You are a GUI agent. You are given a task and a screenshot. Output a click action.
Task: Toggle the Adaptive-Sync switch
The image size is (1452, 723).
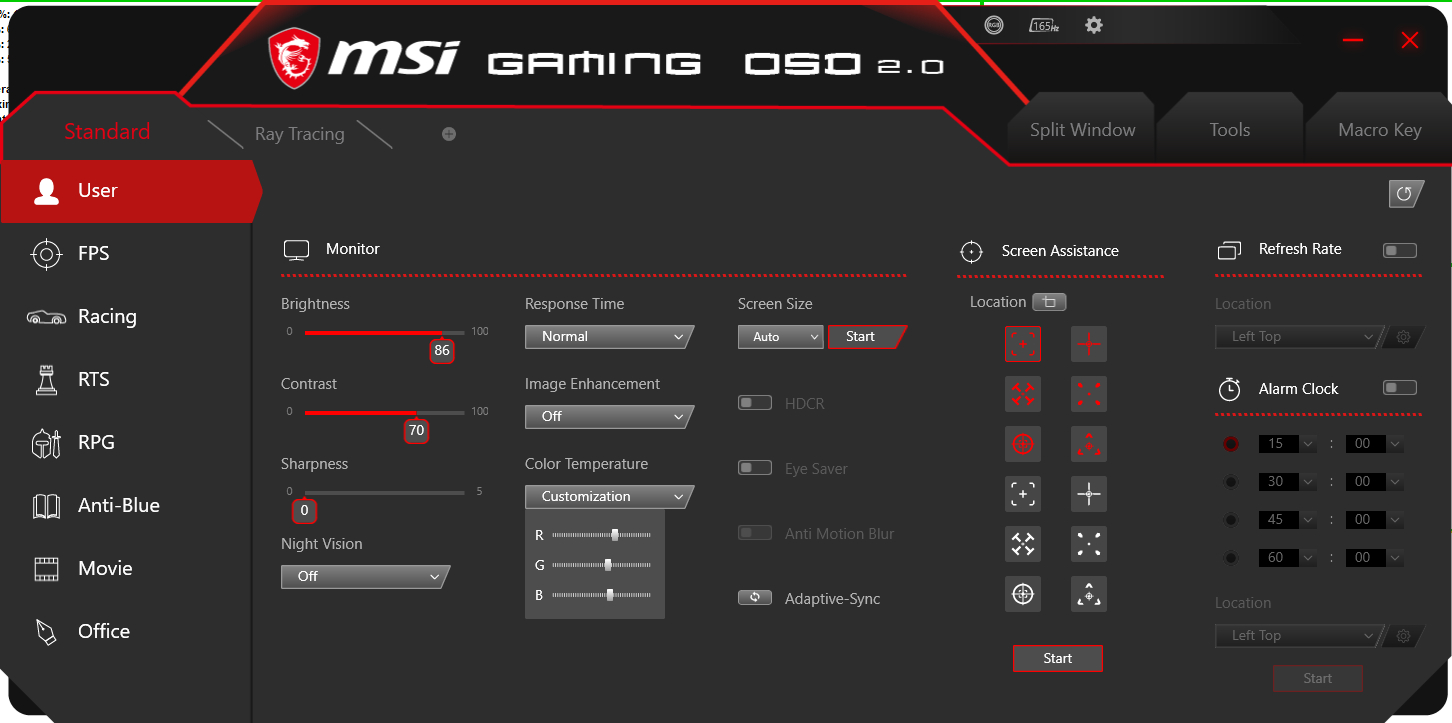[x=755, y=598]
